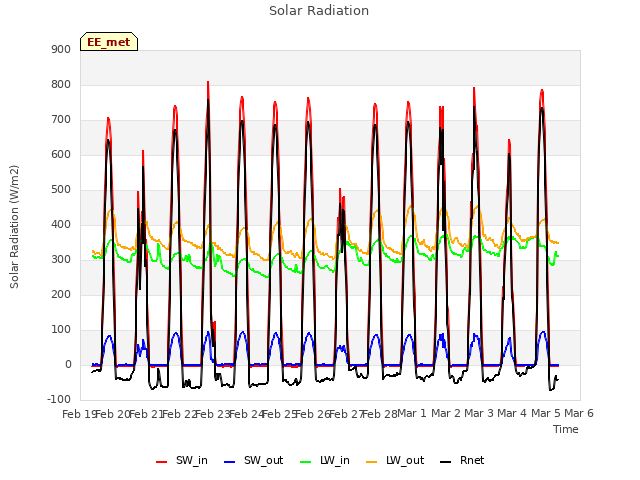Toggle the SW_out legend entry
The image size is (640, 480).
coord(253,460)
